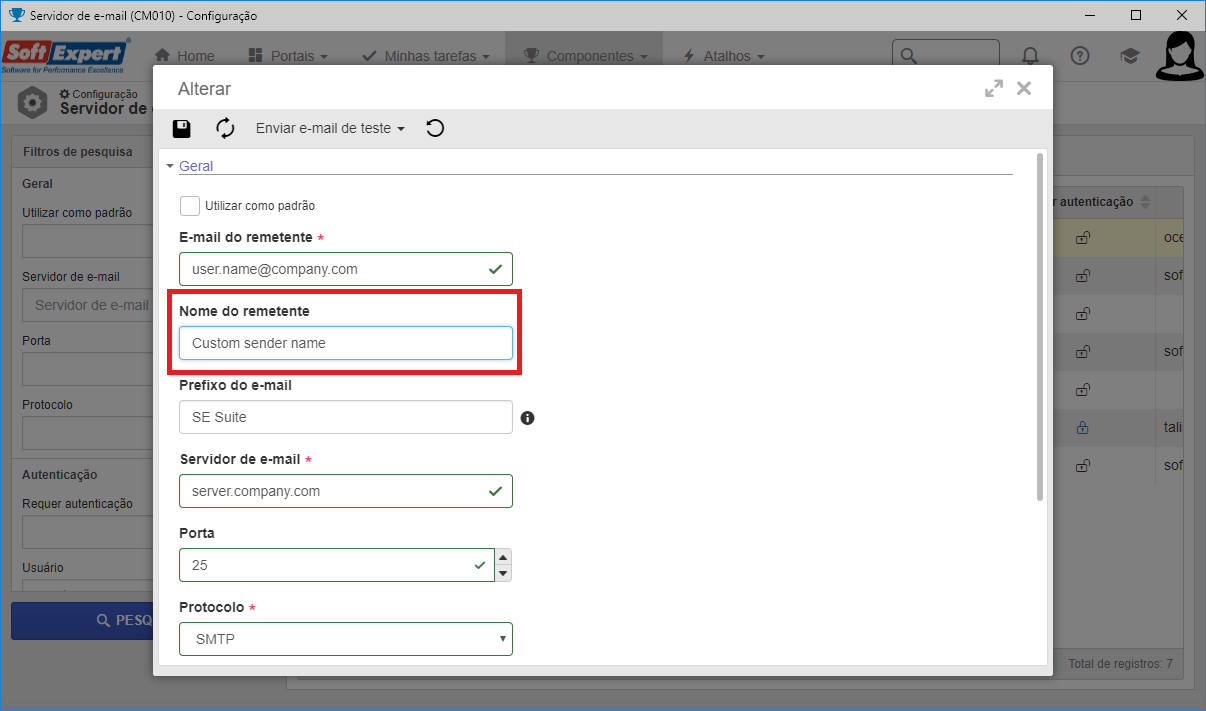Click the Requer autenticação filter field
Image resolution: width=1206 pixels, height=711 pixels.
[87, 532]
